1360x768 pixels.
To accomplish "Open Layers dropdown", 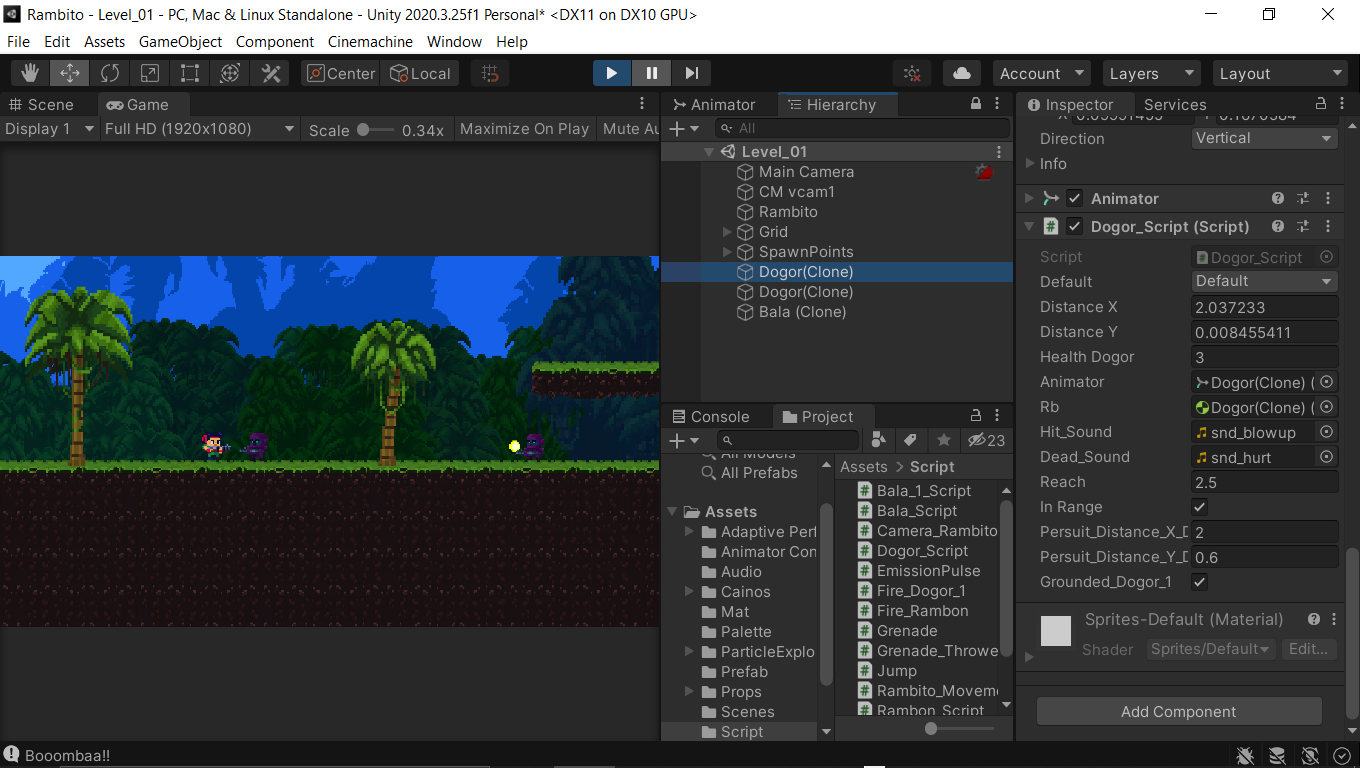I will 1151,73.
